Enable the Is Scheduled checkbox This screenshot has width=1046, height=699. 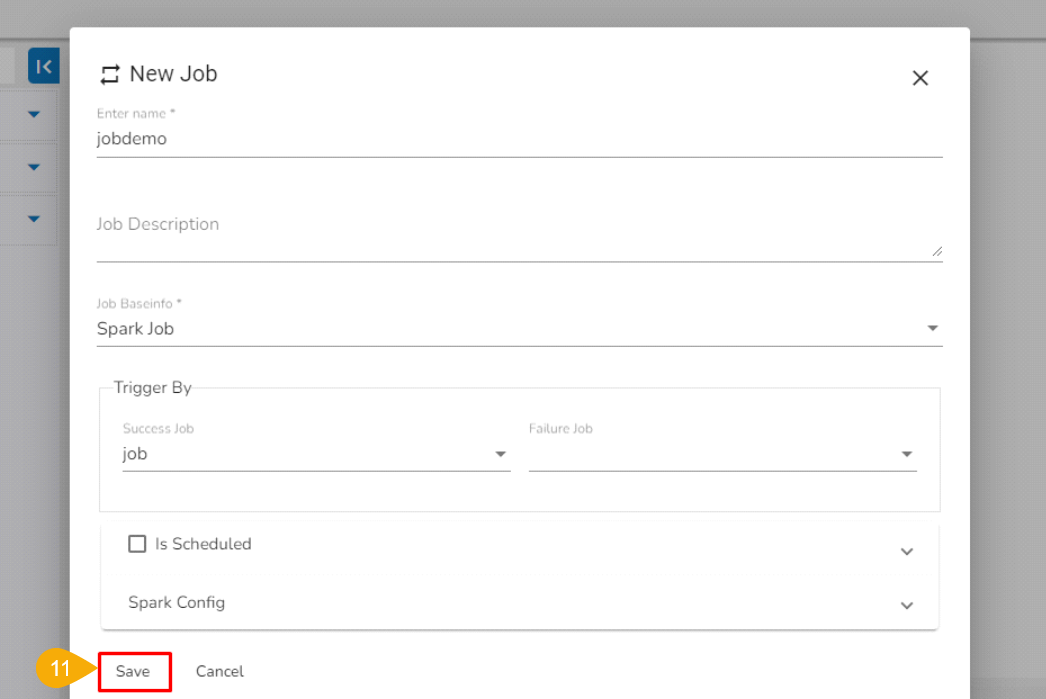[137, 544]
